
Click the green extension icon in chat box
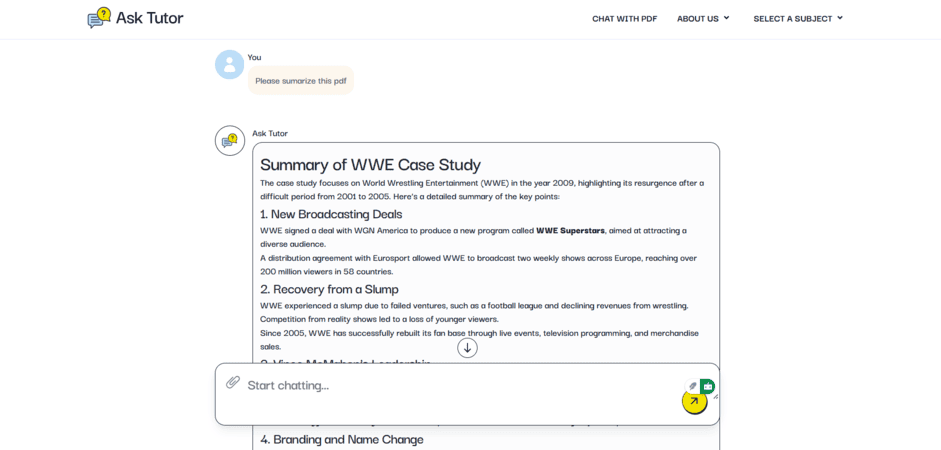pos(708,386)
